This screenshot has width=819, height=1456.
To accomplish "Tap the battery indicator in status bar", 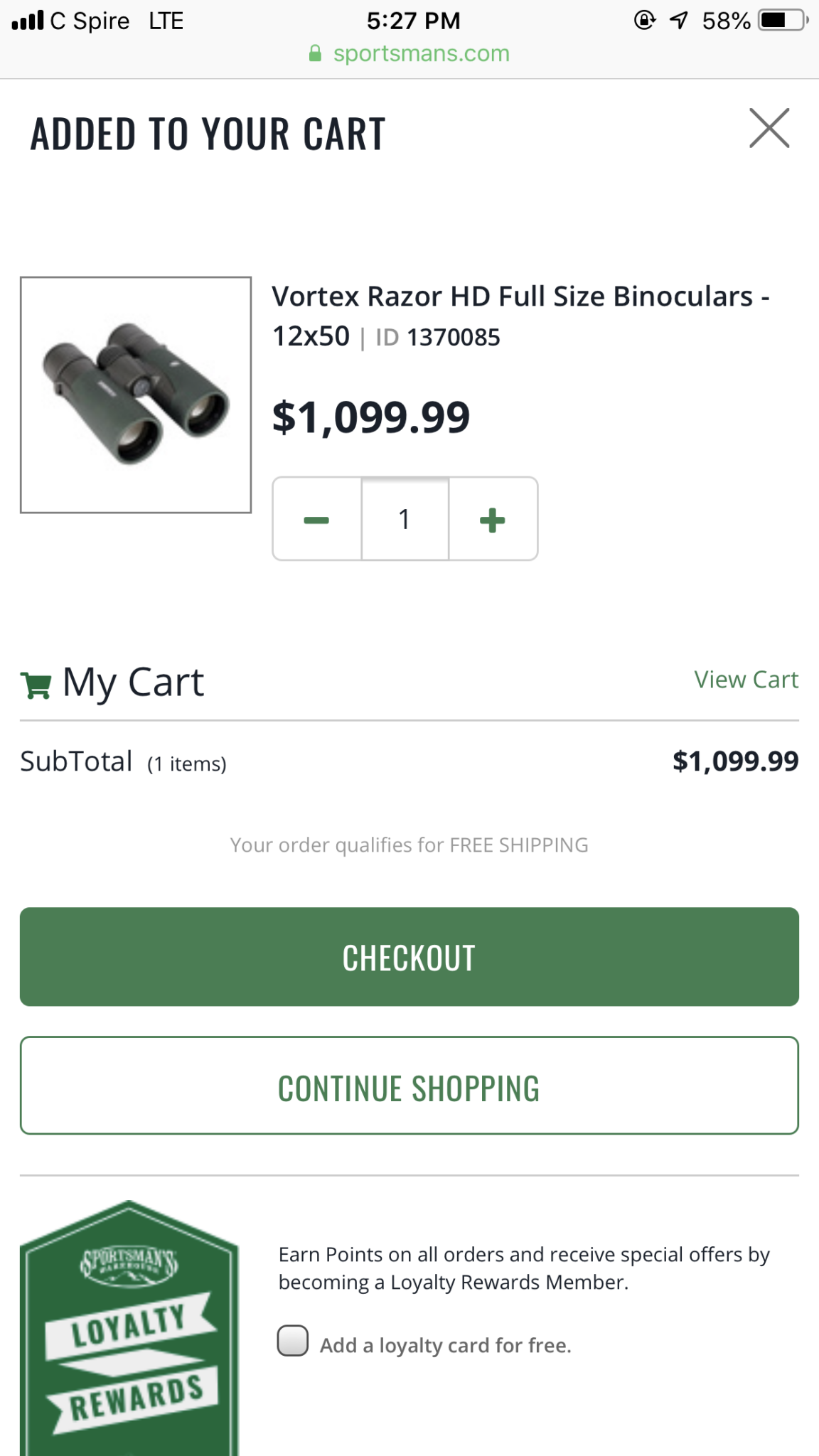I will click(783, 20).
